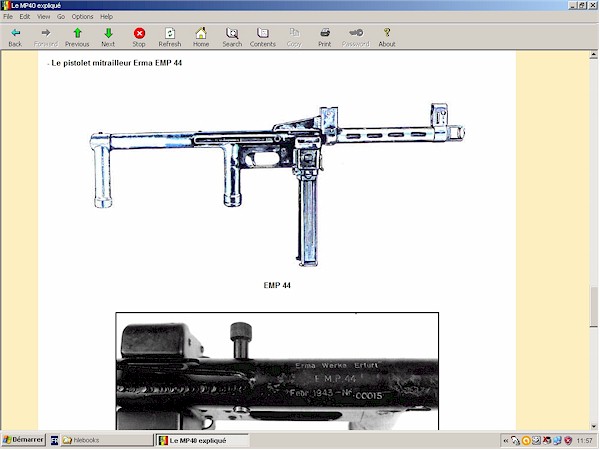Go to the Previous page

[x=77, y=37]
